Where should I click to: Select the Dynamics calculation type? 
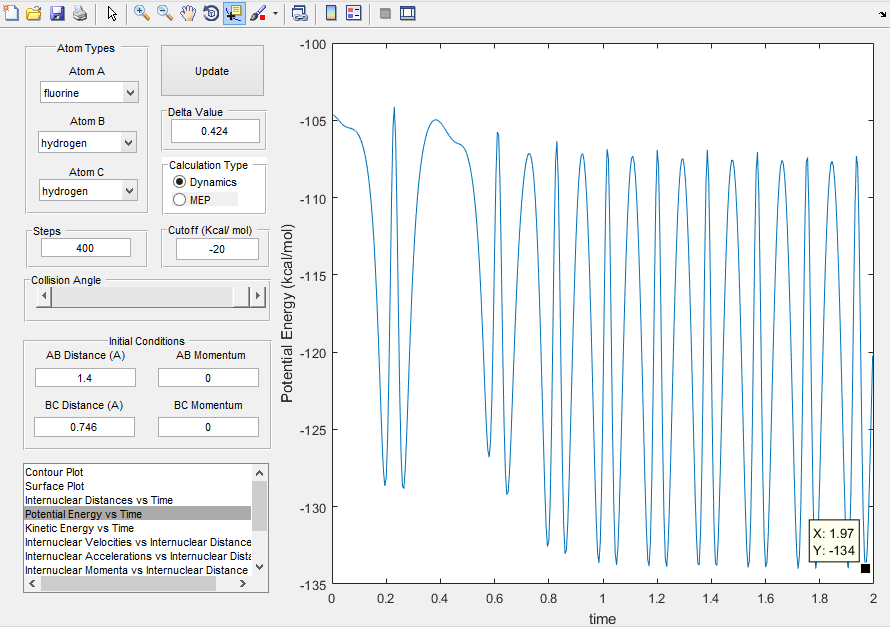coord(180,182)
